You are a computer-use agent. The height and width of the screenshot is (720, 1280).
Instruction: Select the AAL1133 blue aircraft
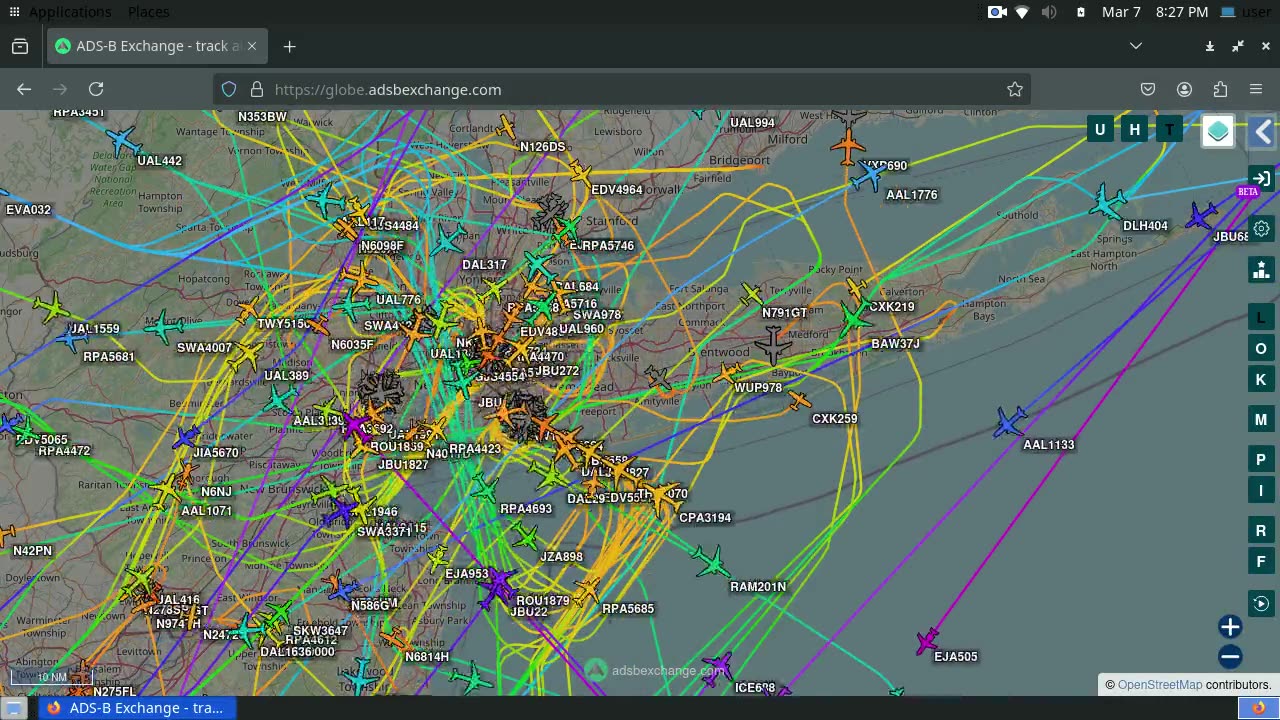pyautogui.click(x=1010, y=422)
